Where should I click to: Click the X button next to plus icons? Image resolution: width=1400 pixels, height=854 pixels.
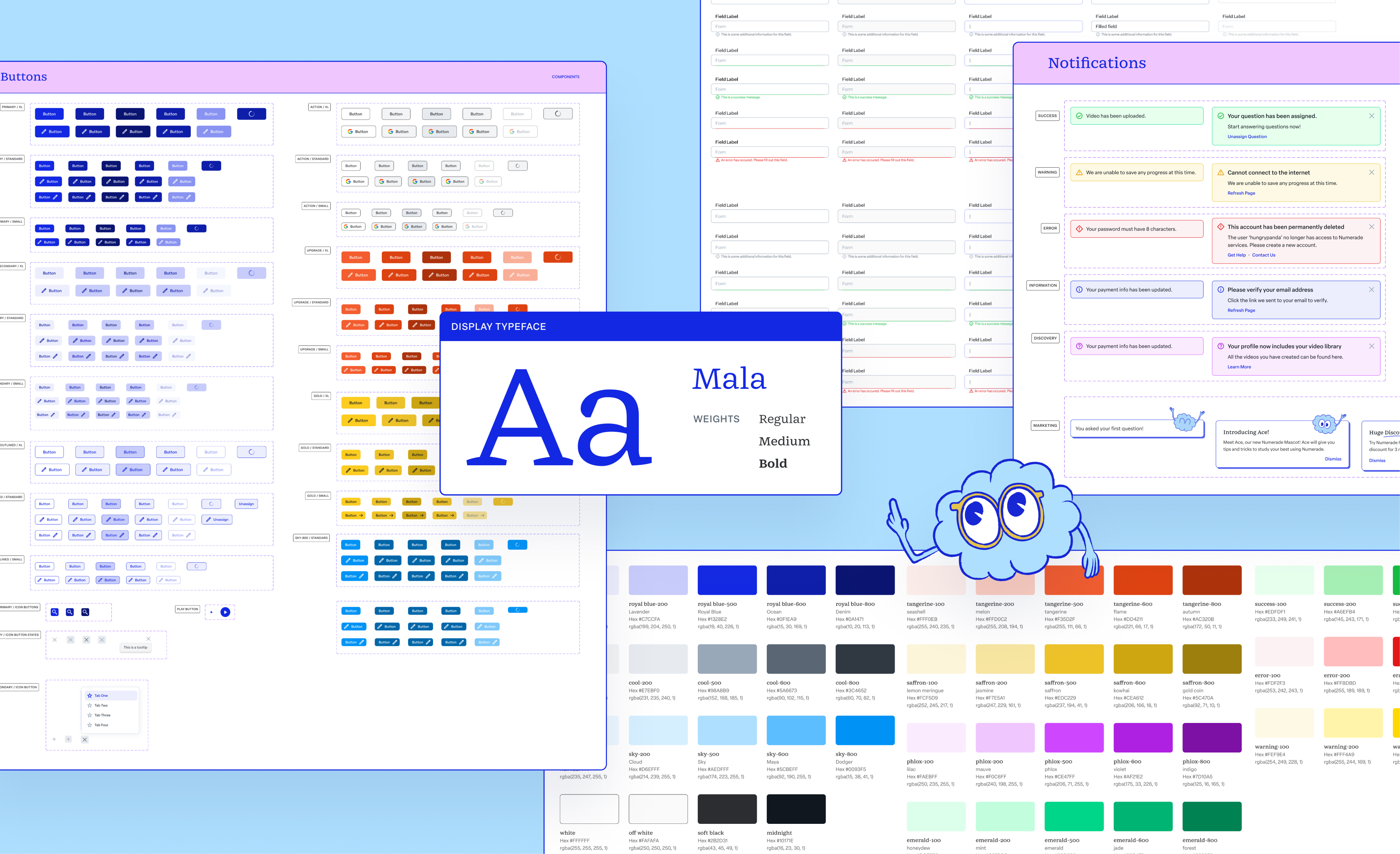[x=85, y=739]
